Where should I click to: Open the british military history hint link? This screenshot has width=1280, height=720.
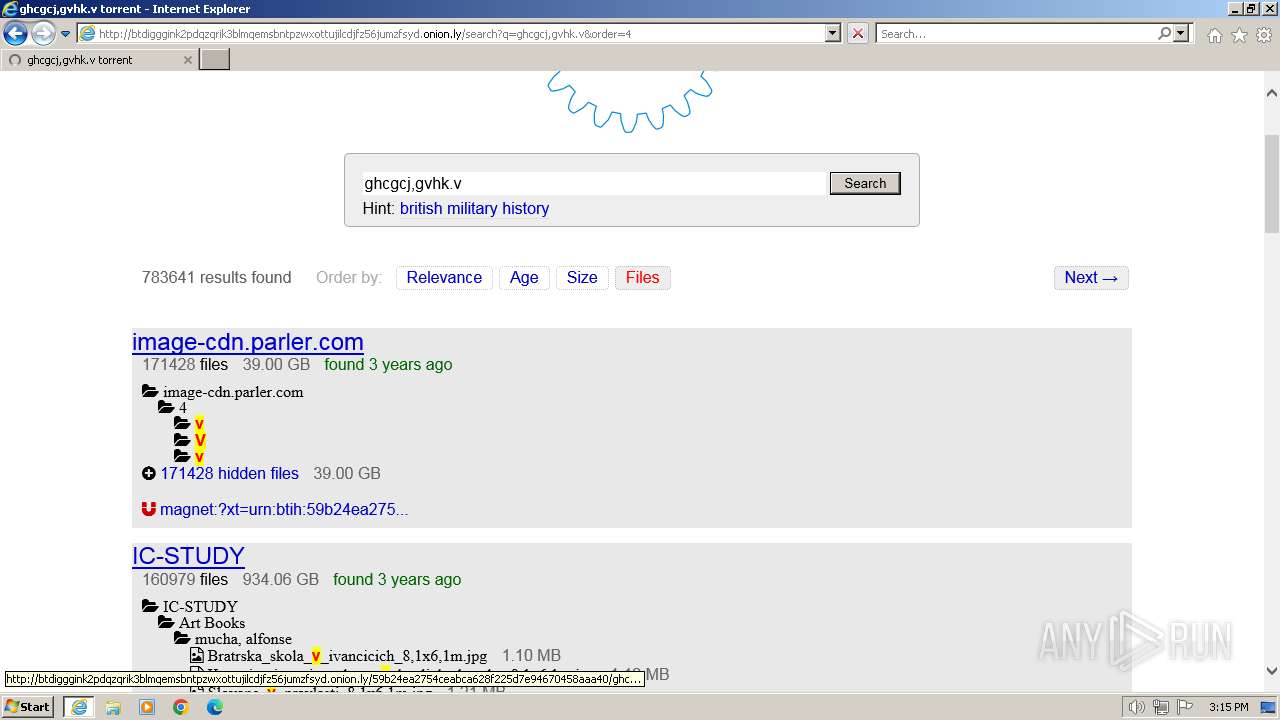point(474,208)
